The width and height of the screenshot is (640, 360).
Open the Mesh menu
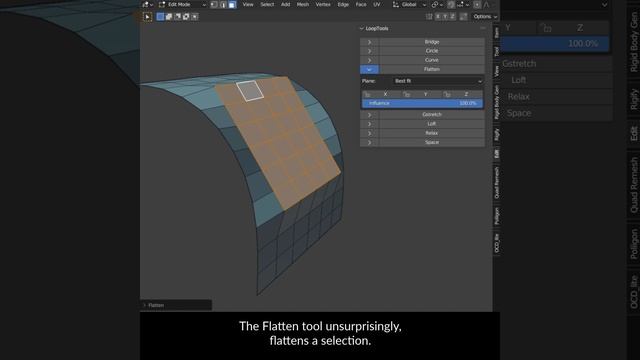(x=302, y=4)
